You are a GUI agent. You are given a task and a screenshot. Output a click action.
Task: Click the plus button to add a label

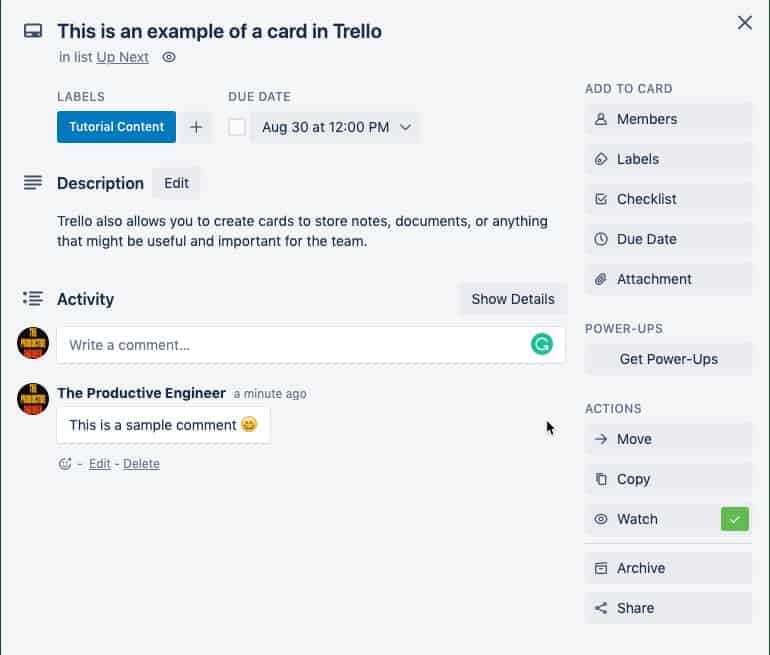(x=196, y=127)
